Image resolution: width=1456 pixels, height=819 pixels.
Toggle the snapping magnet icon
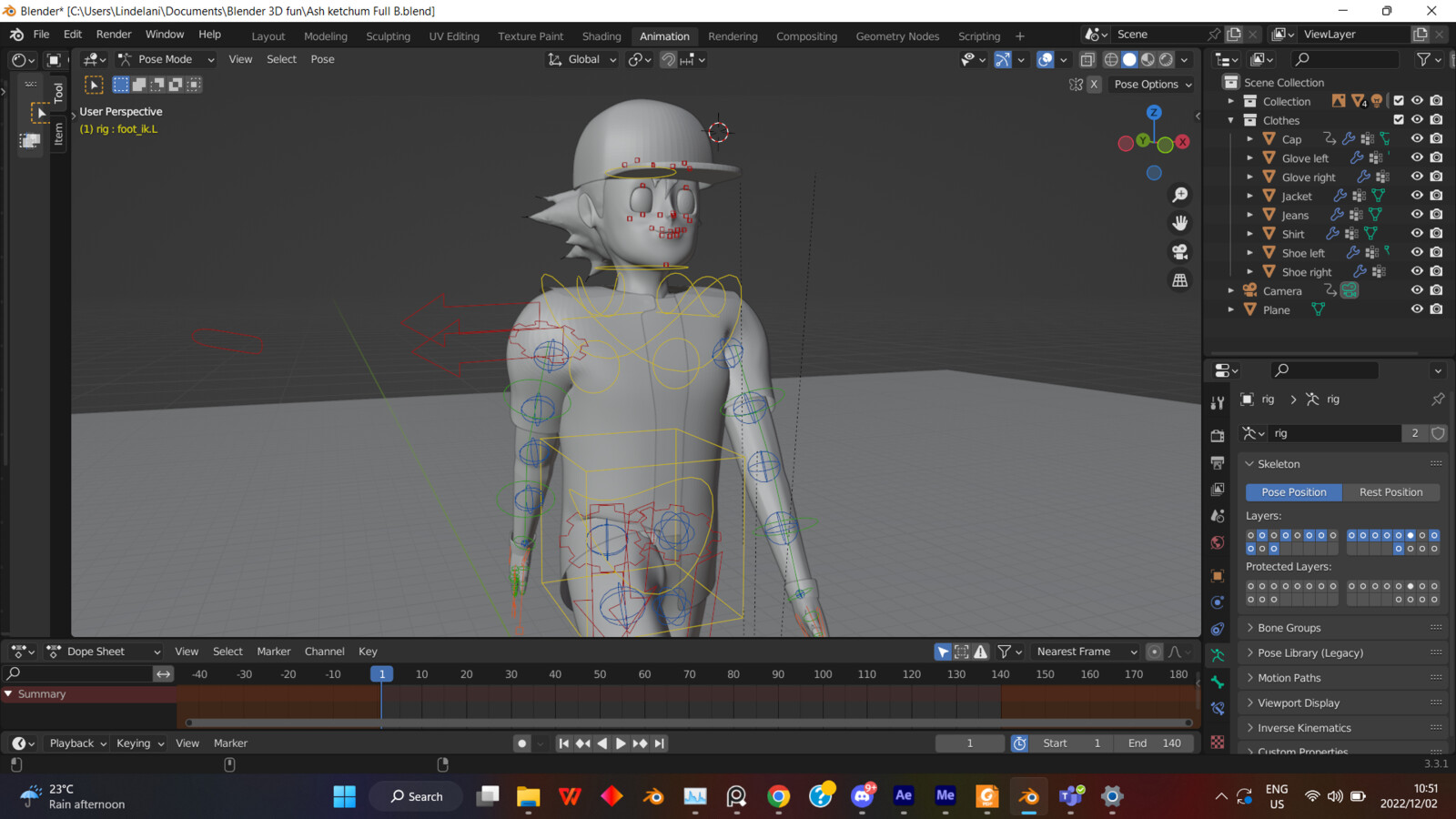click(x=668, y=59)
